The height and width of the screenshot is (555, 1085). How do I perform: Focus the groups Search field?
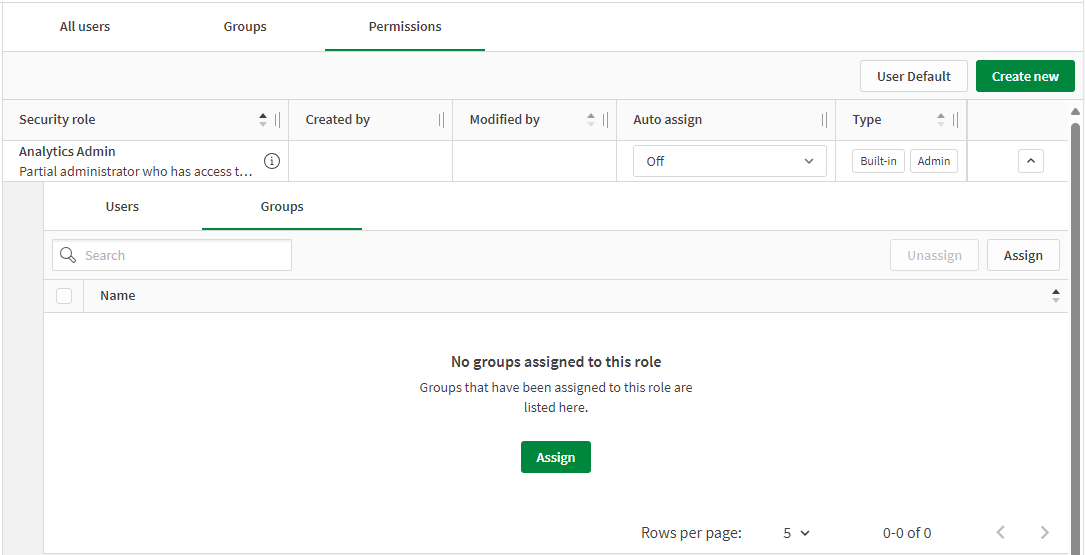coord(185,256)
